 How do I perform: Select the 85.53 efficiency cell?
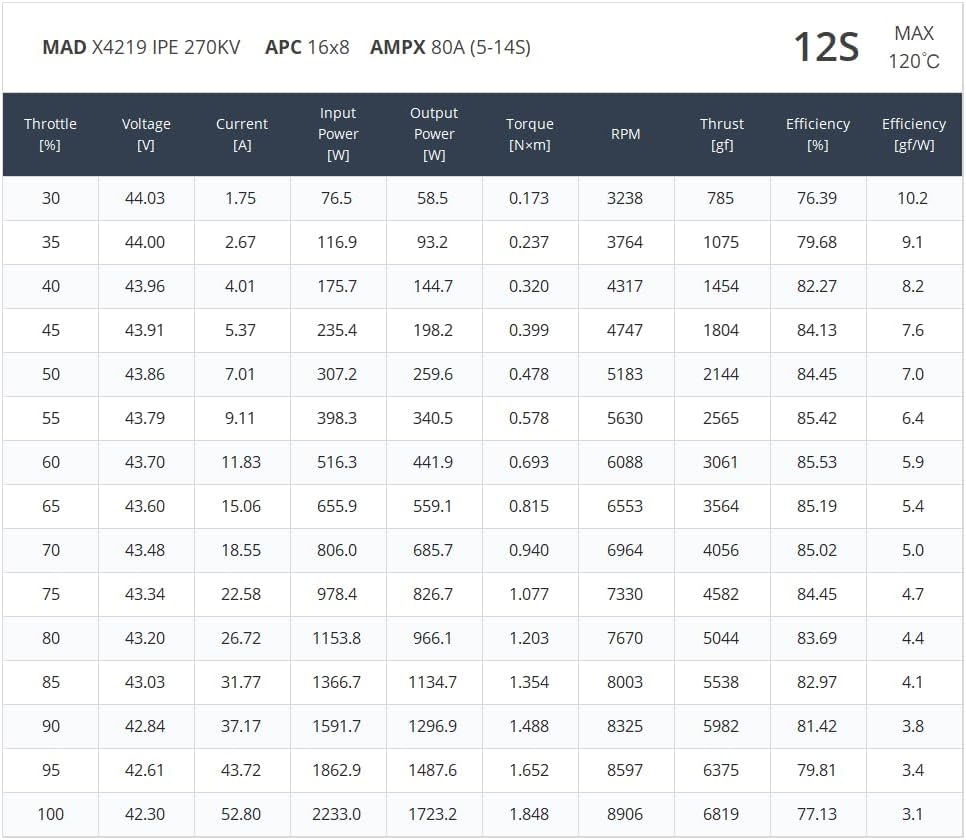pyautogui.click(x=817, y=462)
